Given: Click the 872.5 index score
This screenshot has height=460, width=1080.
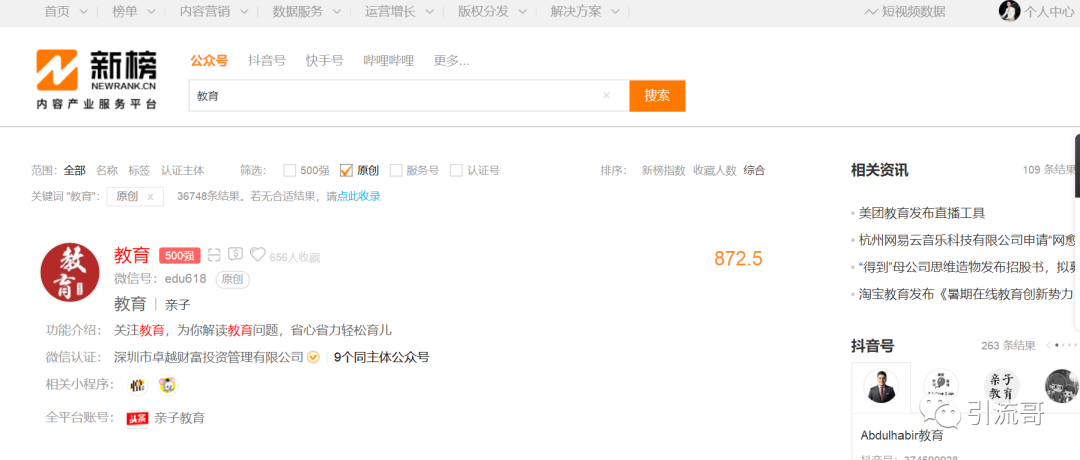Looking at the screenshot, I should coord(738,259).
